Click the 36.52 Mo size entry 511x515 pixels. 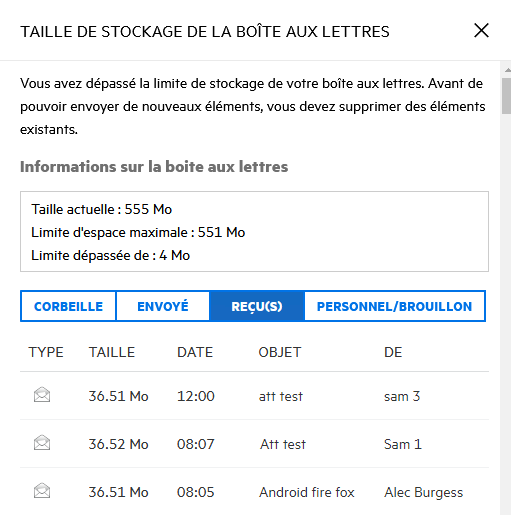(118, 444)
